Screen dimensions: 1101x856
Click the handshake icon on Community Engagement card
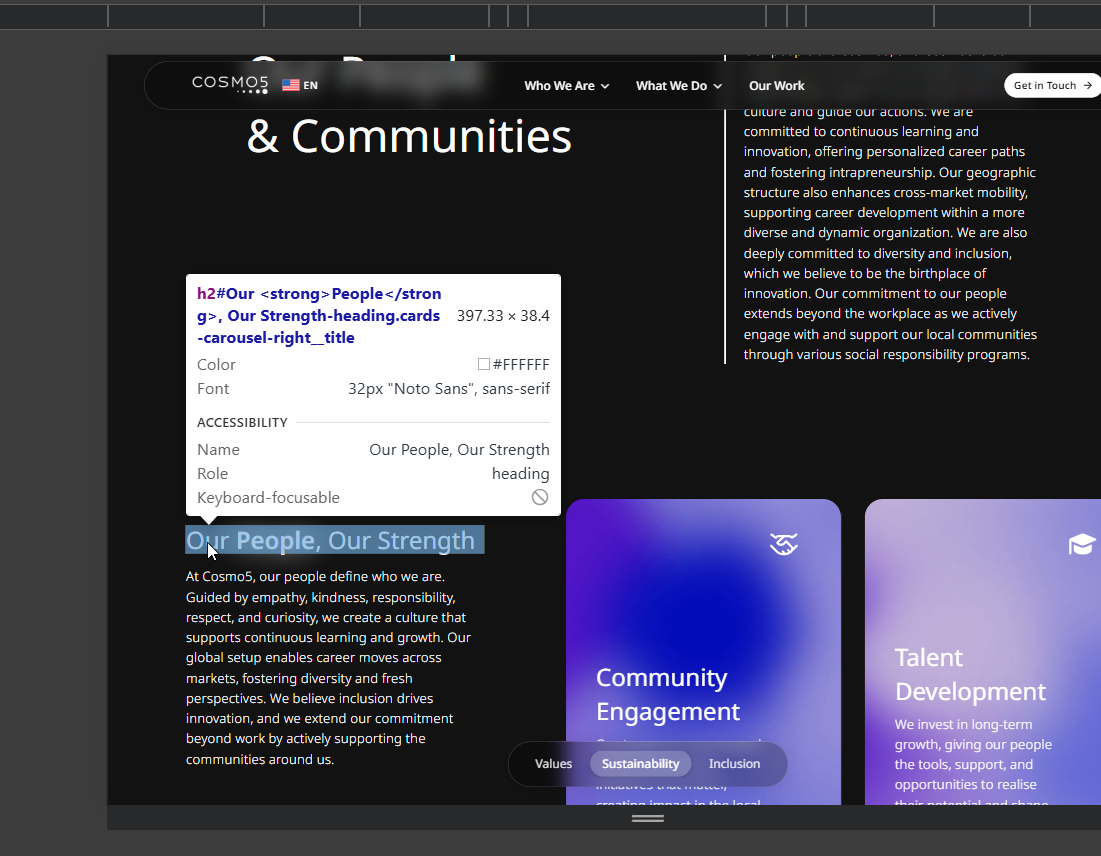(x=784, y=544)
